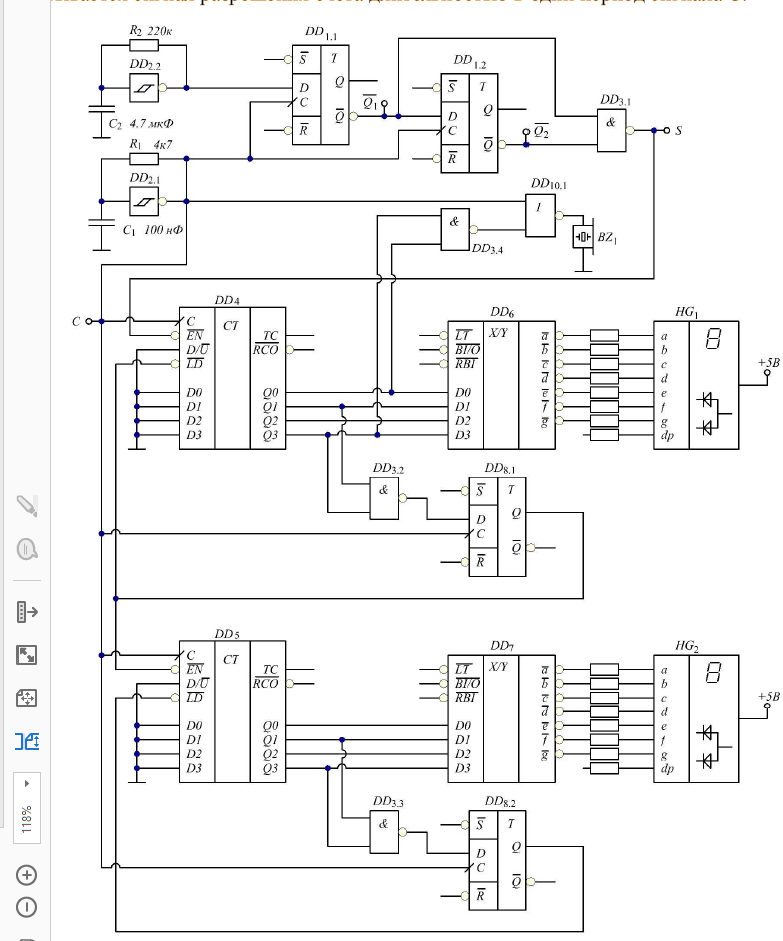Click the HG1 display label

(x=686, y=312)
